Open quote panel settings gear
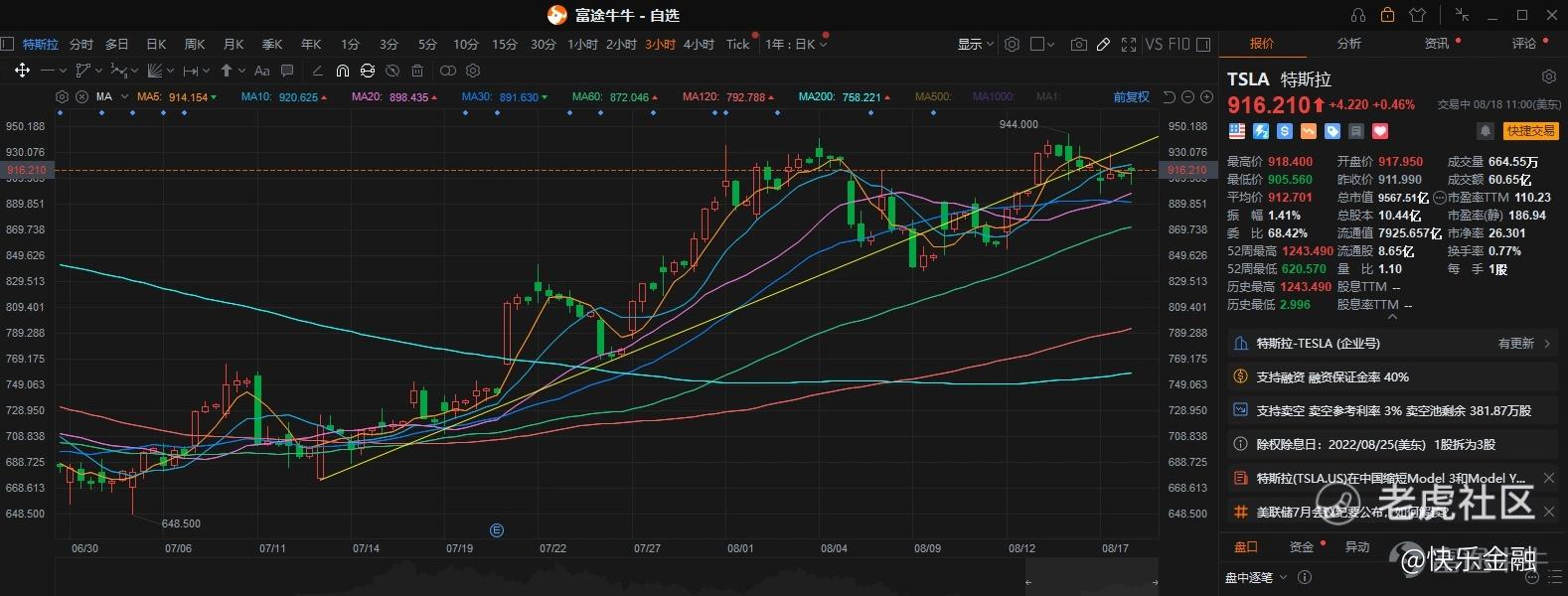 (1548, 77)
